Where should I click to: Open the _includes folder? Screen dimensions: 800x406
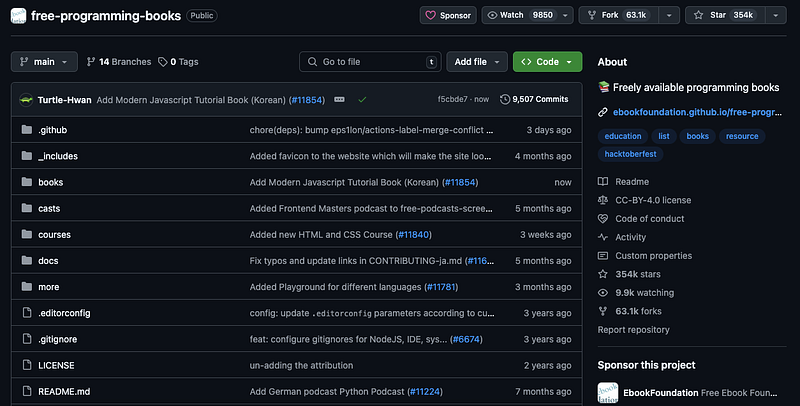(x=58, y=156)
